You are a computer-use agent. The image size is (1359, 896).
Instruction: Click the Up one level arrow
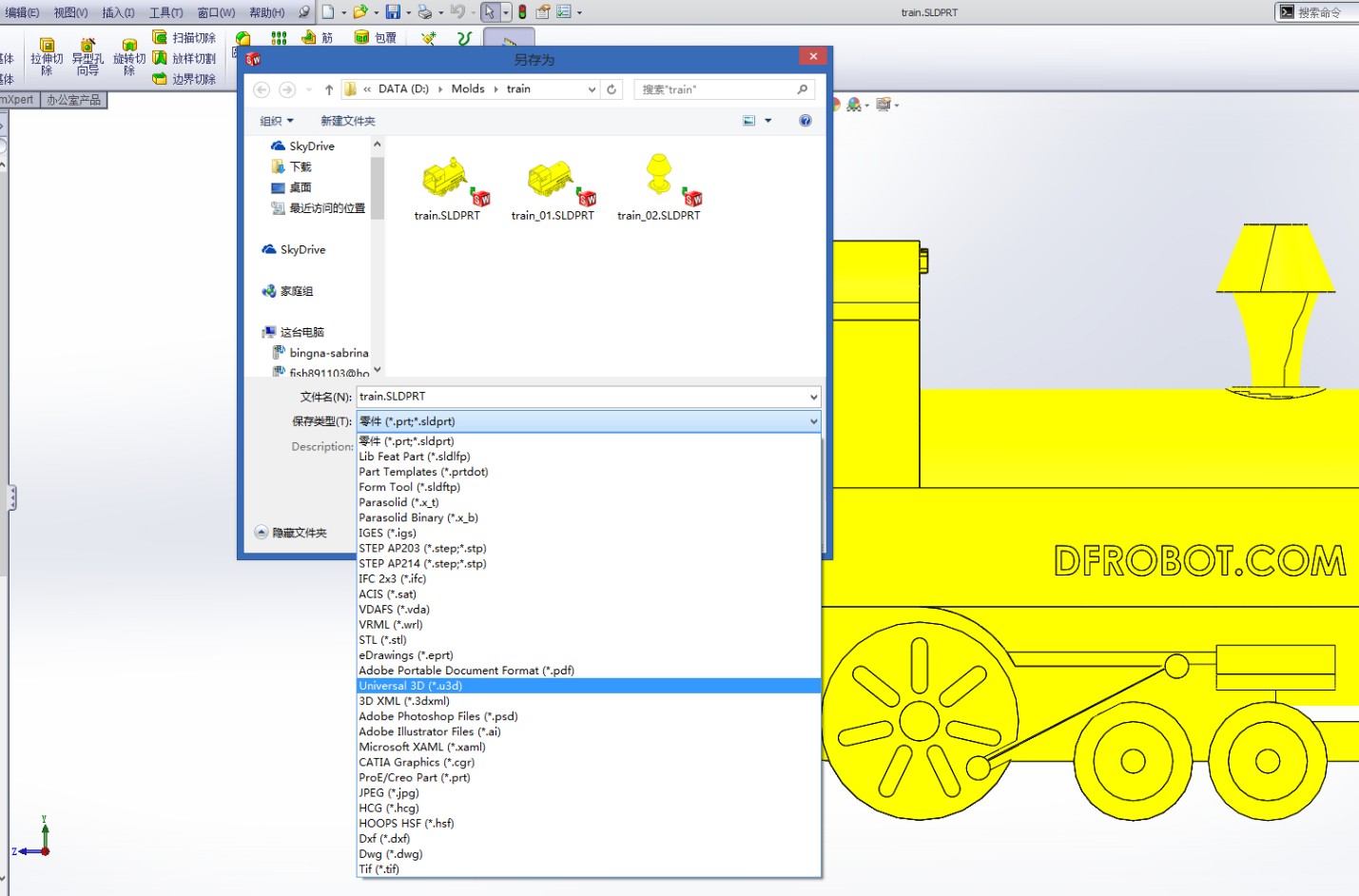[x=329, y=89]
